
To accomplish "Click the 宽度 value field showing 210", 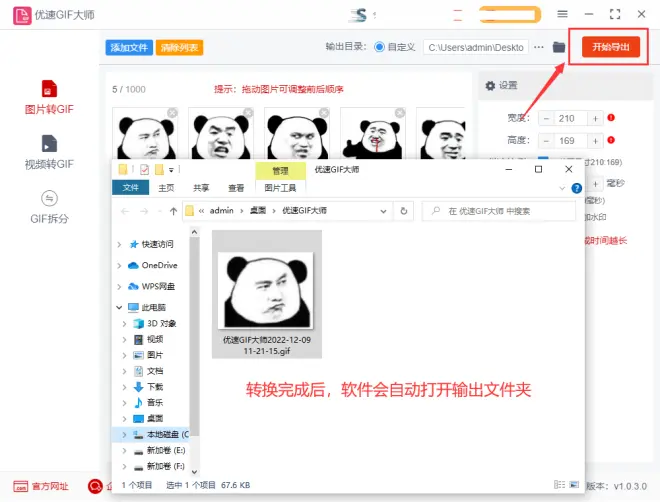I will tap(570, 119).
